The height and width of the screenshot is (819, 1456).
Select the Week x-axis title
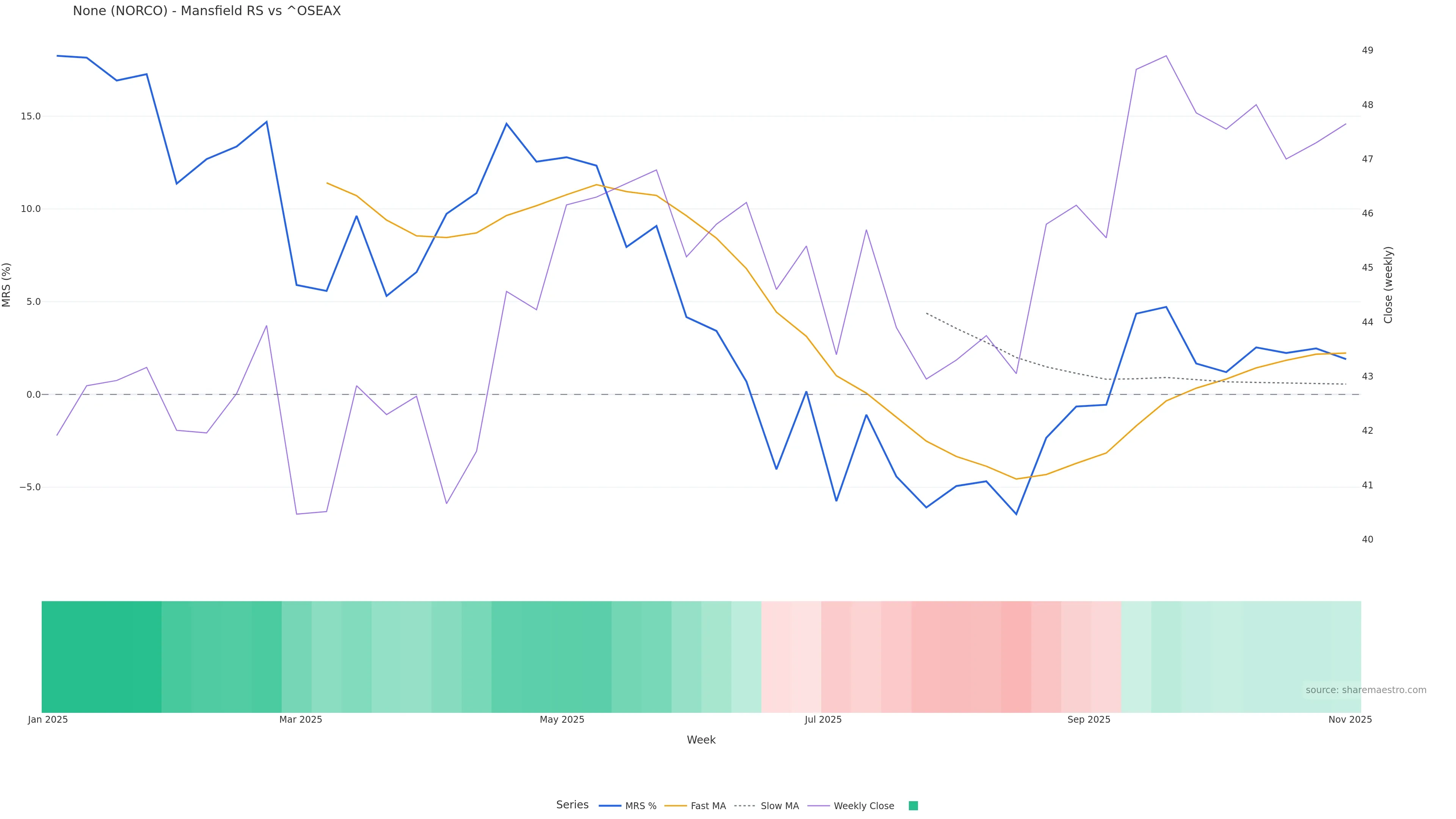point(701,740)
